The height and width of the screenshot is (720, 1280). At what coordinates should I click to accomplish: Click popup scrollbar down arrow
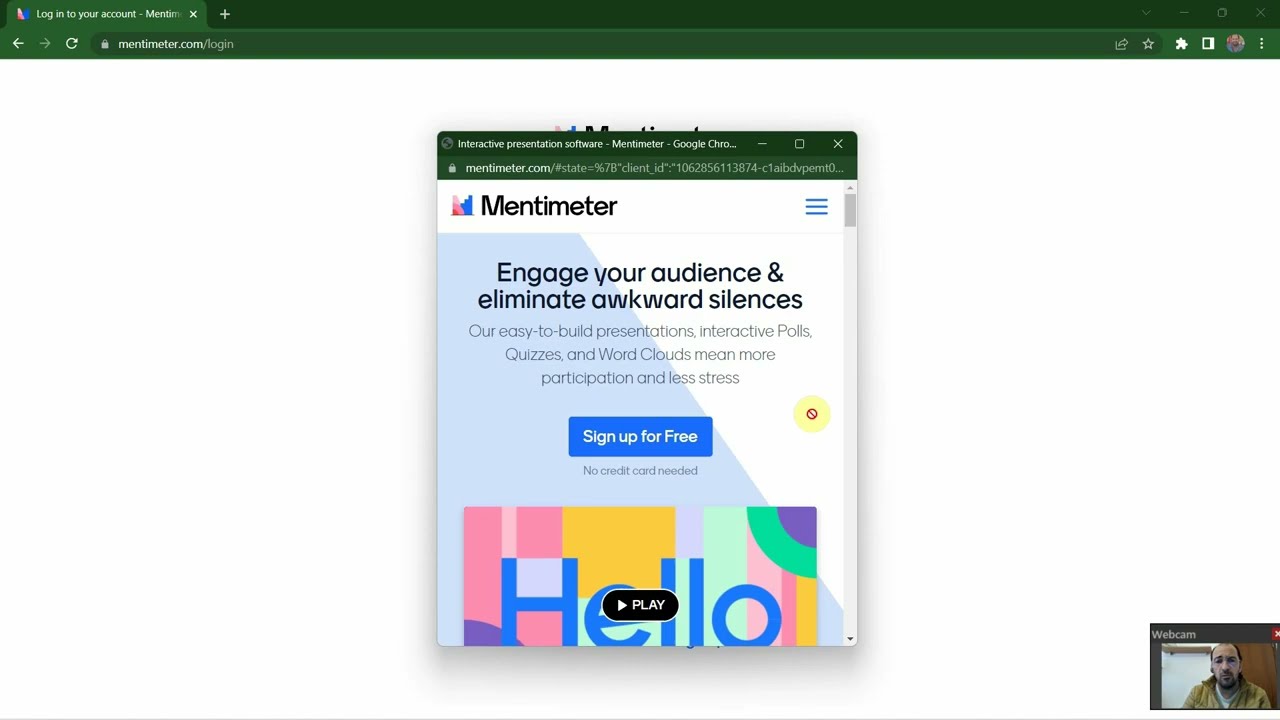(x=850, y=639)
